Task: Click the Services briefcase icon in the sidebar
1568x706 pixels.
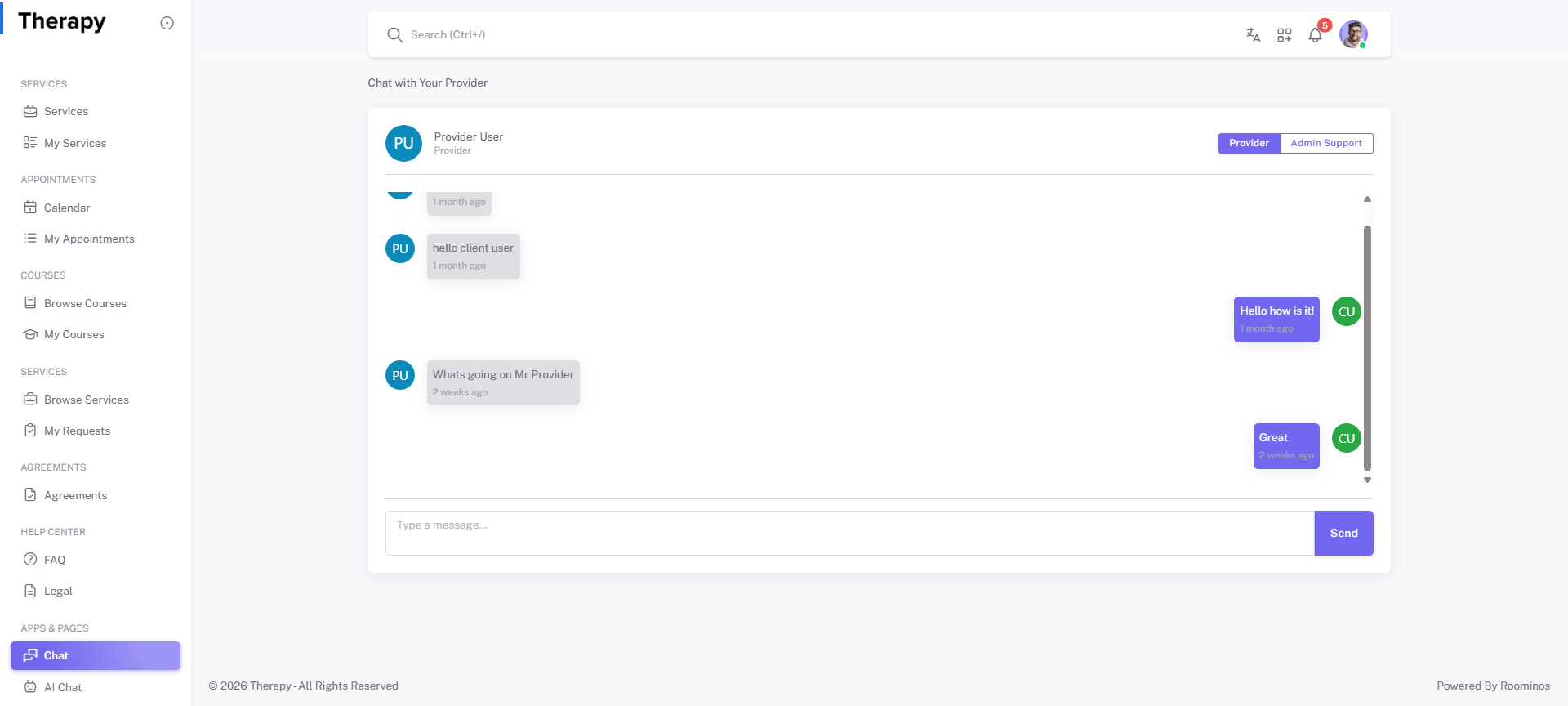Action: pyautogui.click(x=30, y=111)
